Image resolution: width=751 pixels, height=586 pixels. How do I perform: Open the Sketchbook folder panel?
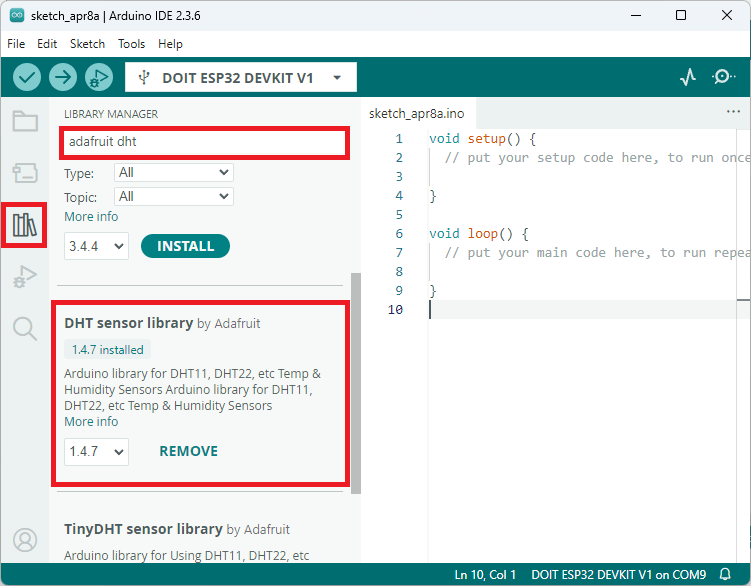(25, 121)
